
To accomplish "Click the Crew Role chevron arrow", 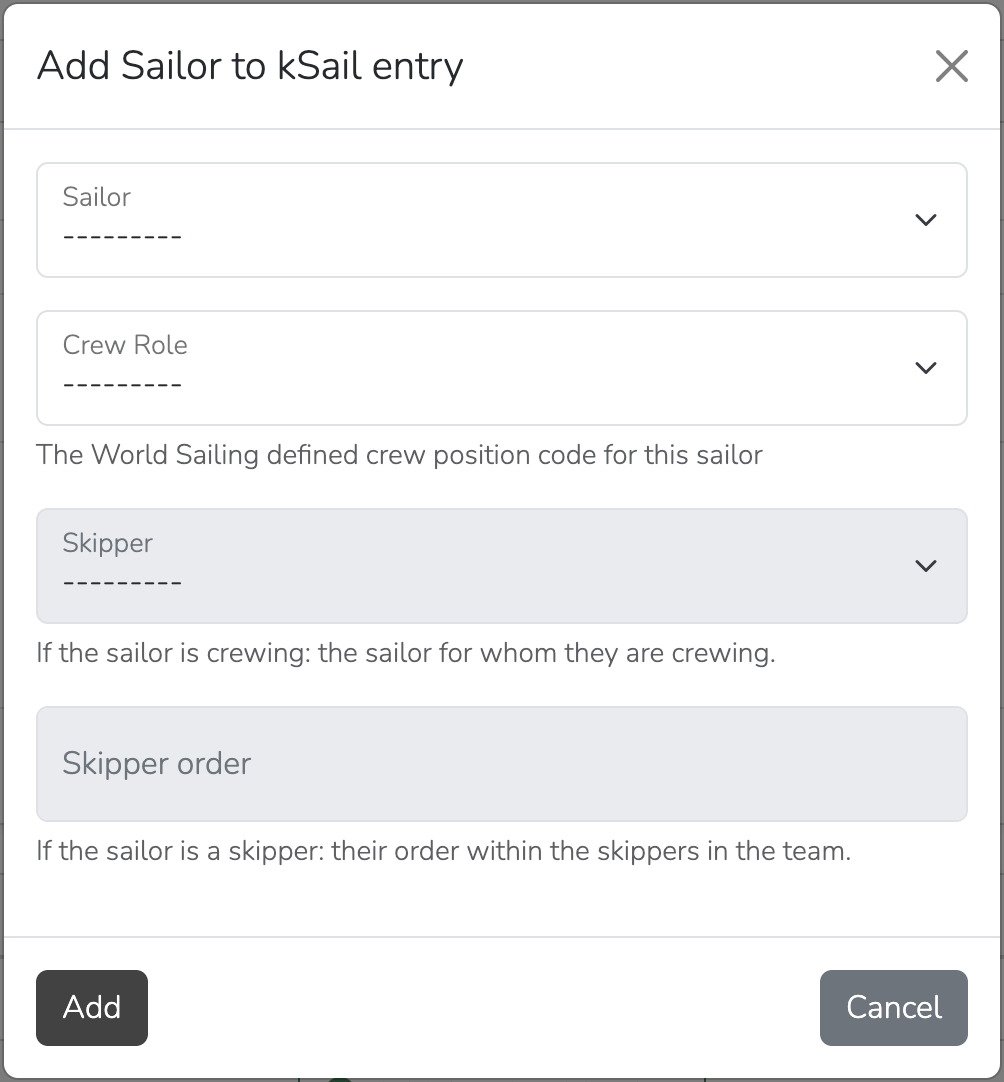I will [x=926, y=368].
